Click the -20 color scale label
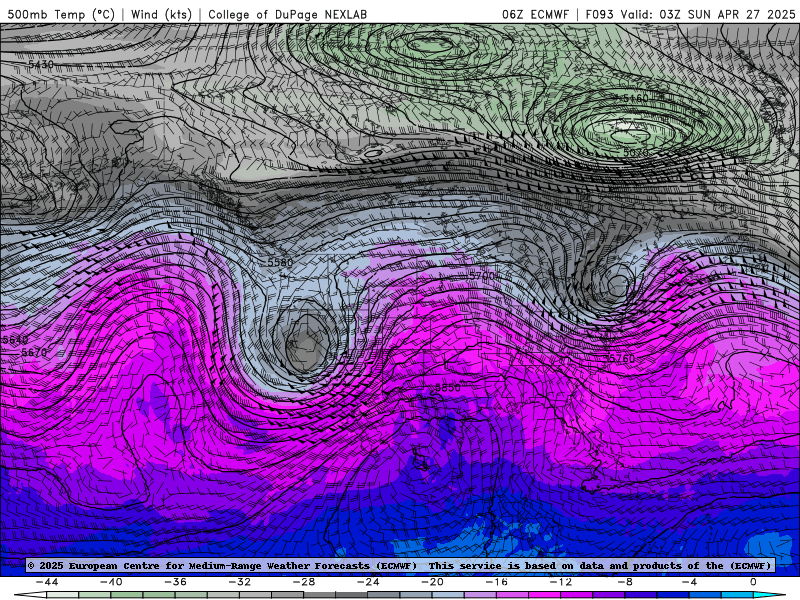The width and height of the screenshot is (800, 600). (432, 582)
